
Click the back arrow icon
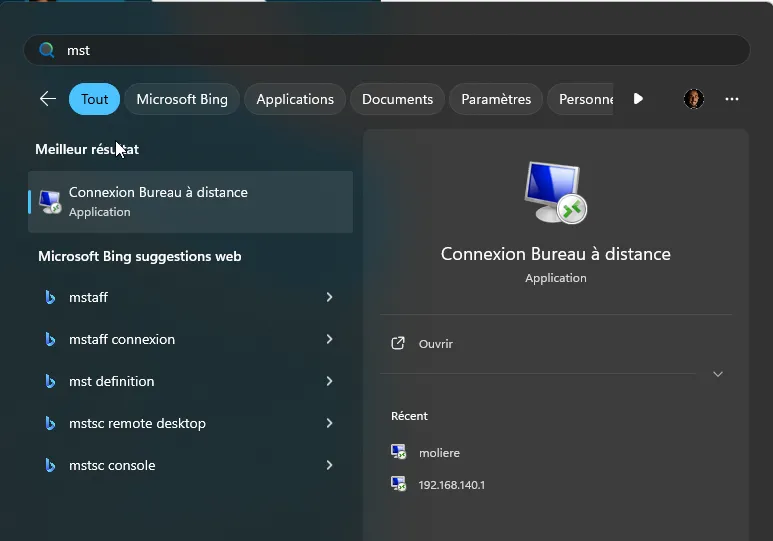(47, 99)
